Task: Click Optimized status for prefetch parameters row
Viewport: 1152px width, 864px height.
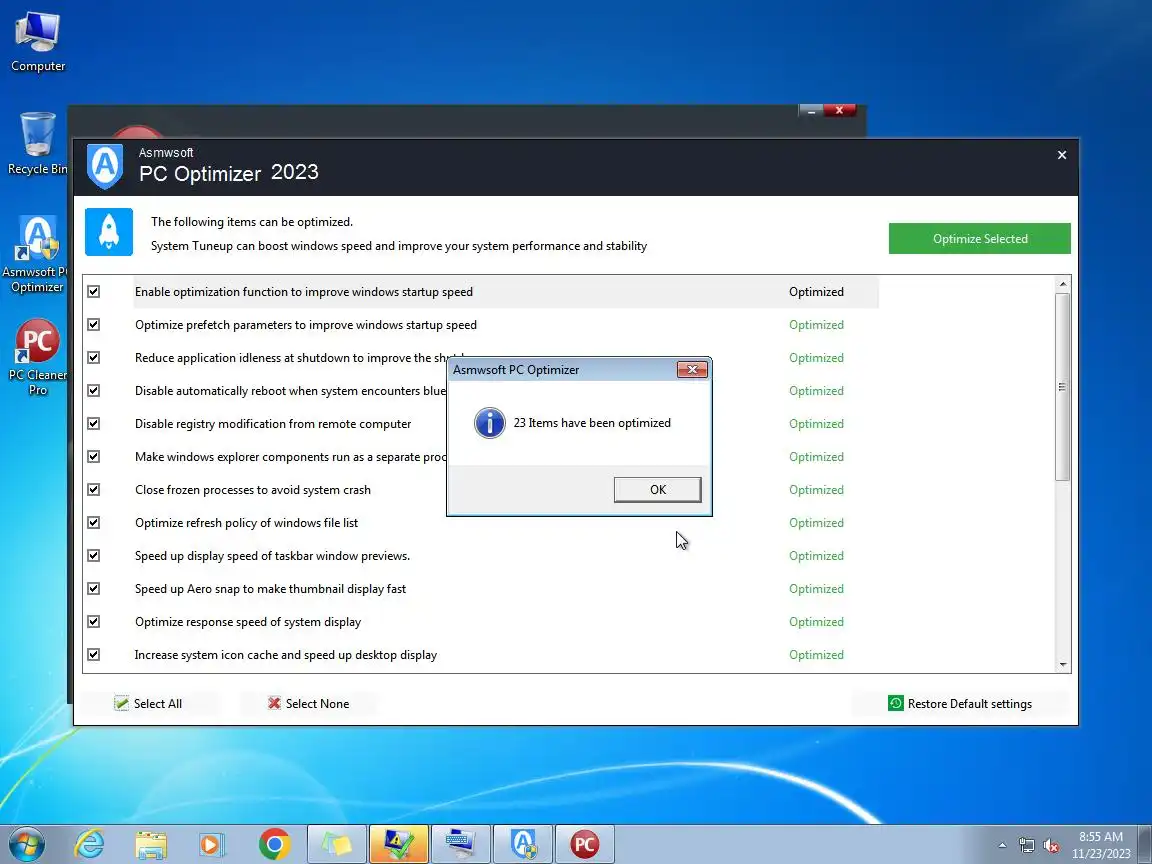Action: (816, 325)
